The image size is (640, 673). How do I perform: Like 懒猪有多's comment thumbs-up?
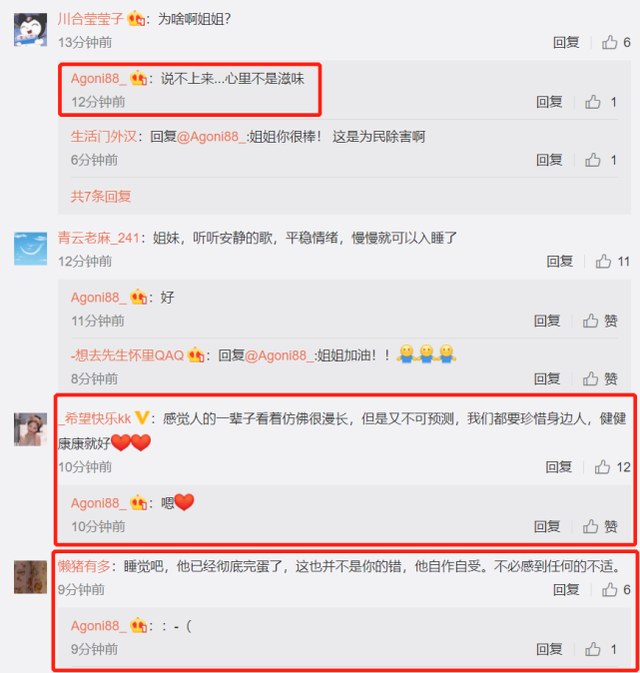(x=609, y=590)
